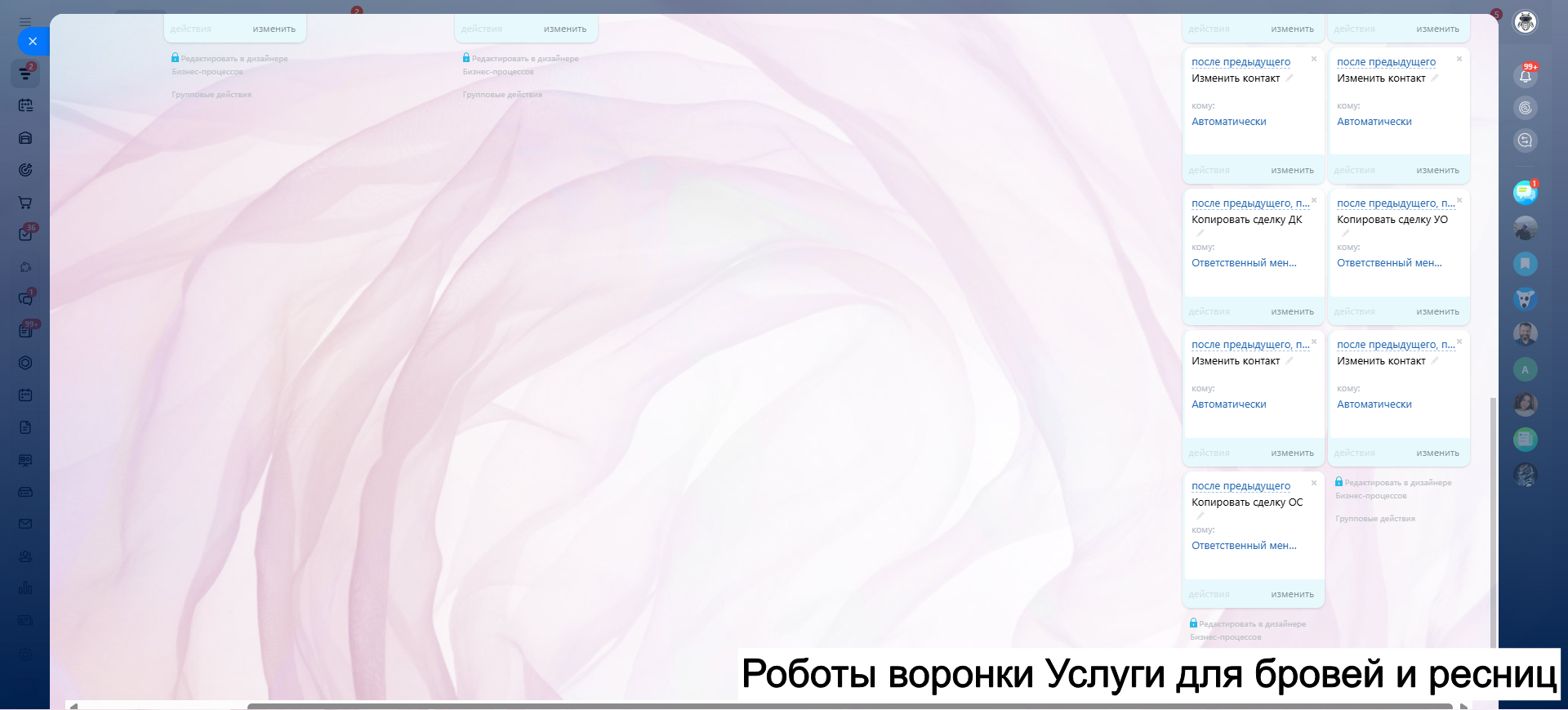Open delay setting of Изменить контакт below Копировать сделку УО
Viewport: 1568px width, 710px height.
tap(1396, 345)
